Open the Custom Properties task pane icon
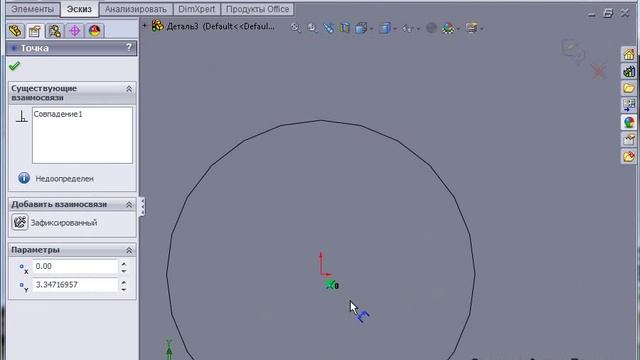640x360 pixels. point(629,139)
